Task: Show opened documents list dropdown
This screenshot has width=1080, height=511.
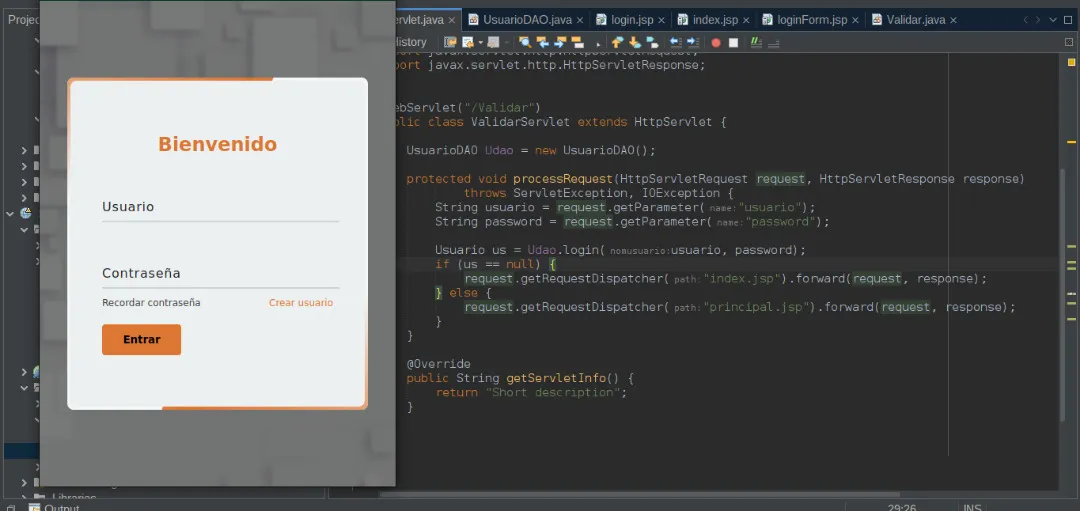Action: tap(1053, 20)
